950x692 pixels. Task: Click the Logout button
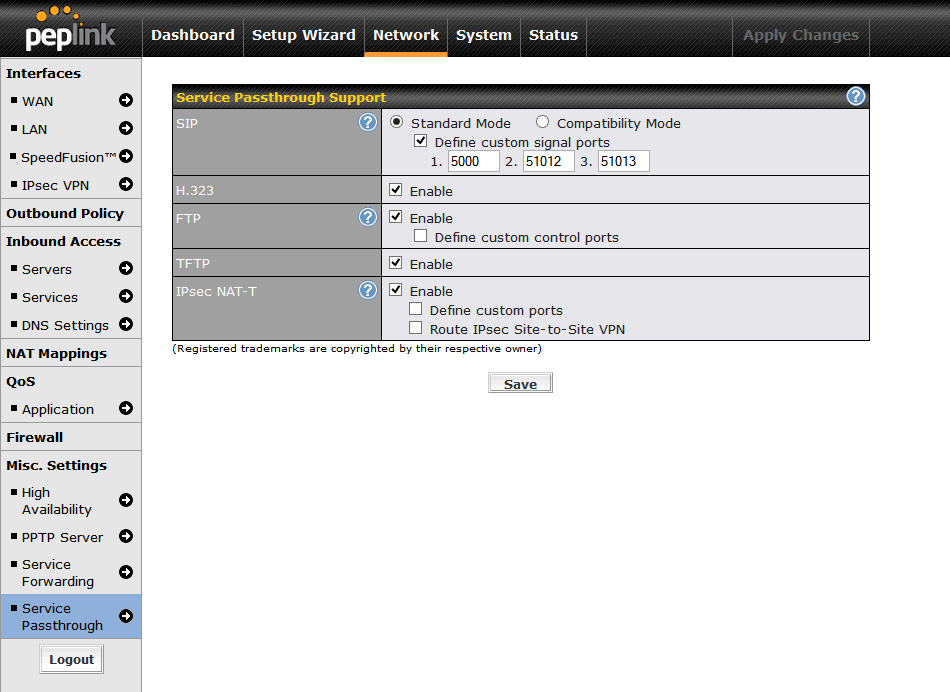[71, 658]
